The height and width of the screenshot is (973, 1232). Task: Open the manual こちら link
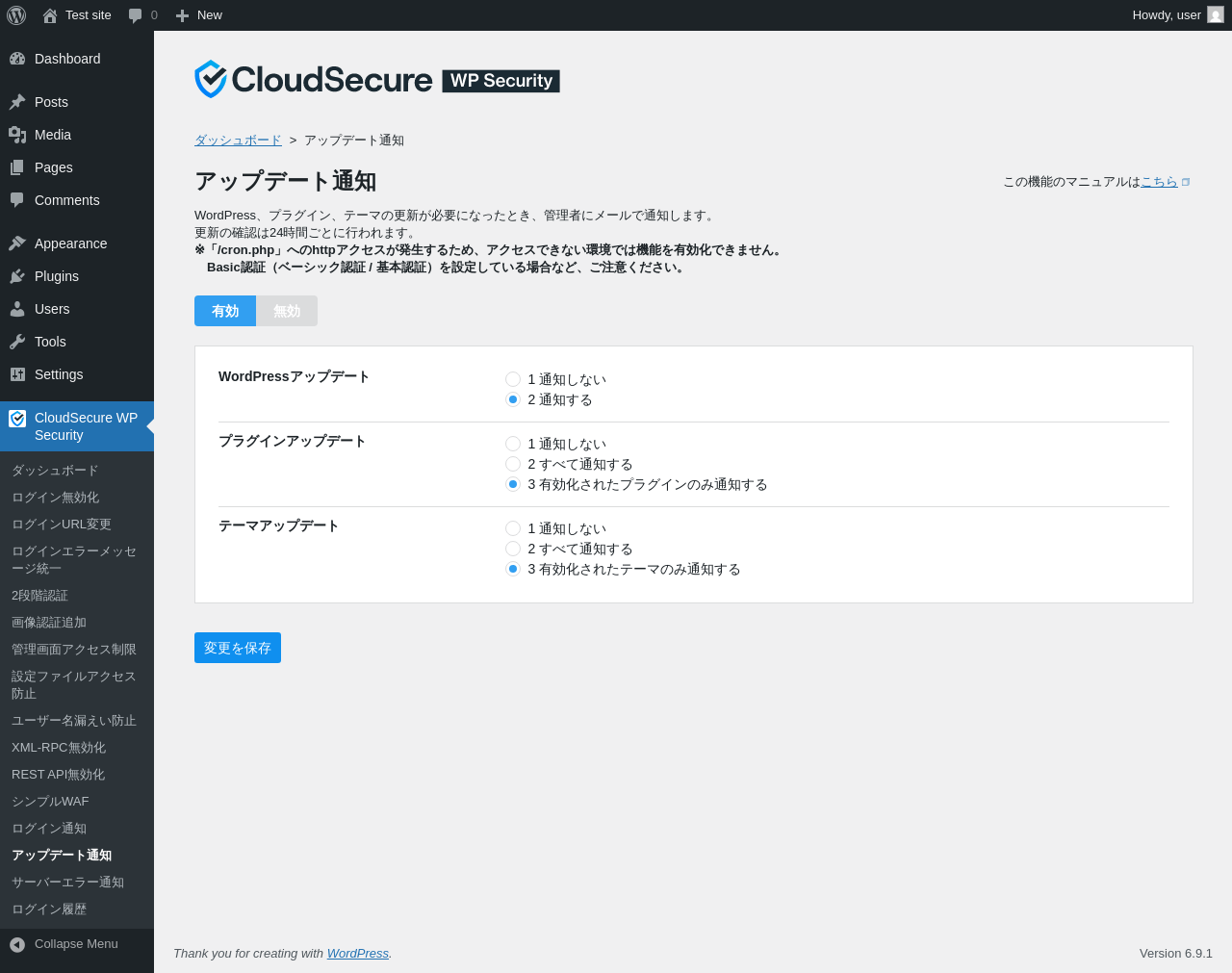point(1159,182)
